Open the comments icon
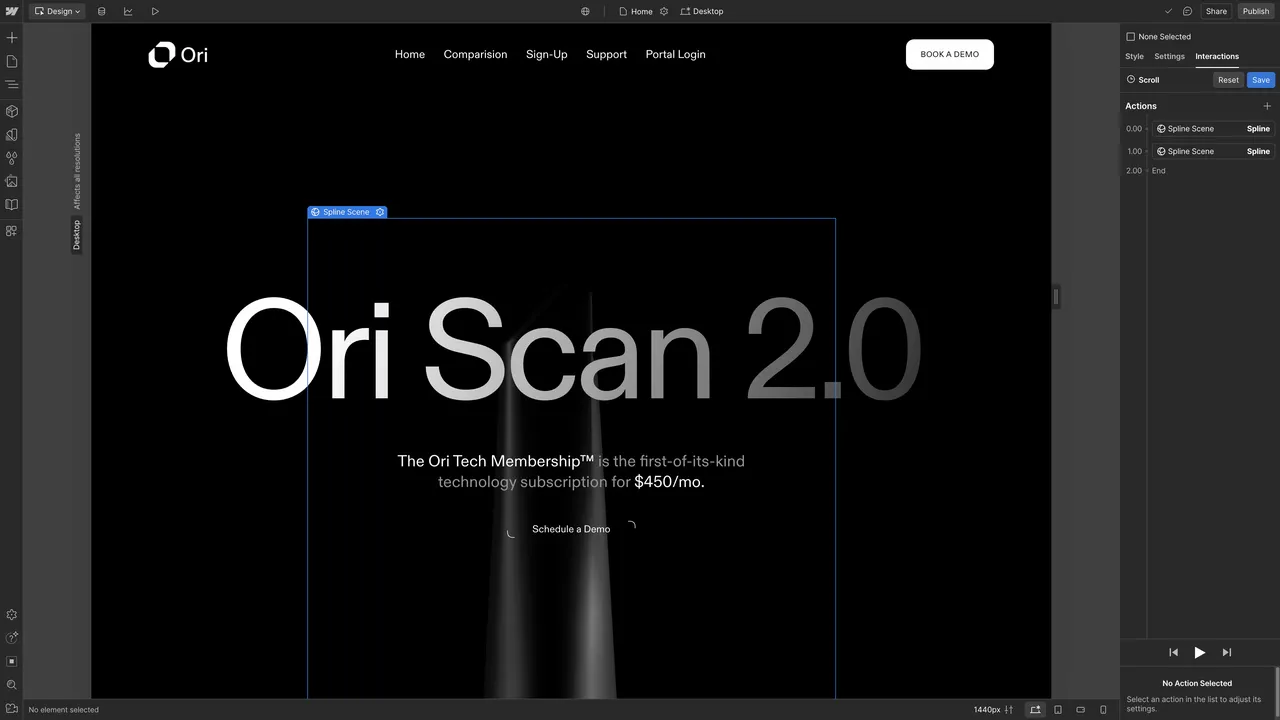The height and width of the screenshot is (720, 1280). (x=1187, y=11)
